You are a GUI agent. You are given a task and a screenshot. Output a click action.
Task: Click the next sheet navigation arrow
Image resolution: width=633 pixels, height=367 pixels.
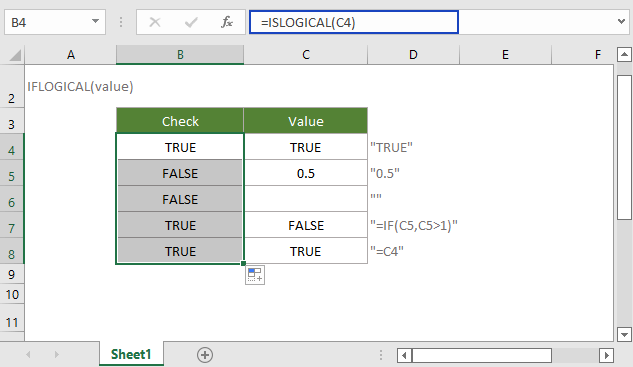[57, 354]
